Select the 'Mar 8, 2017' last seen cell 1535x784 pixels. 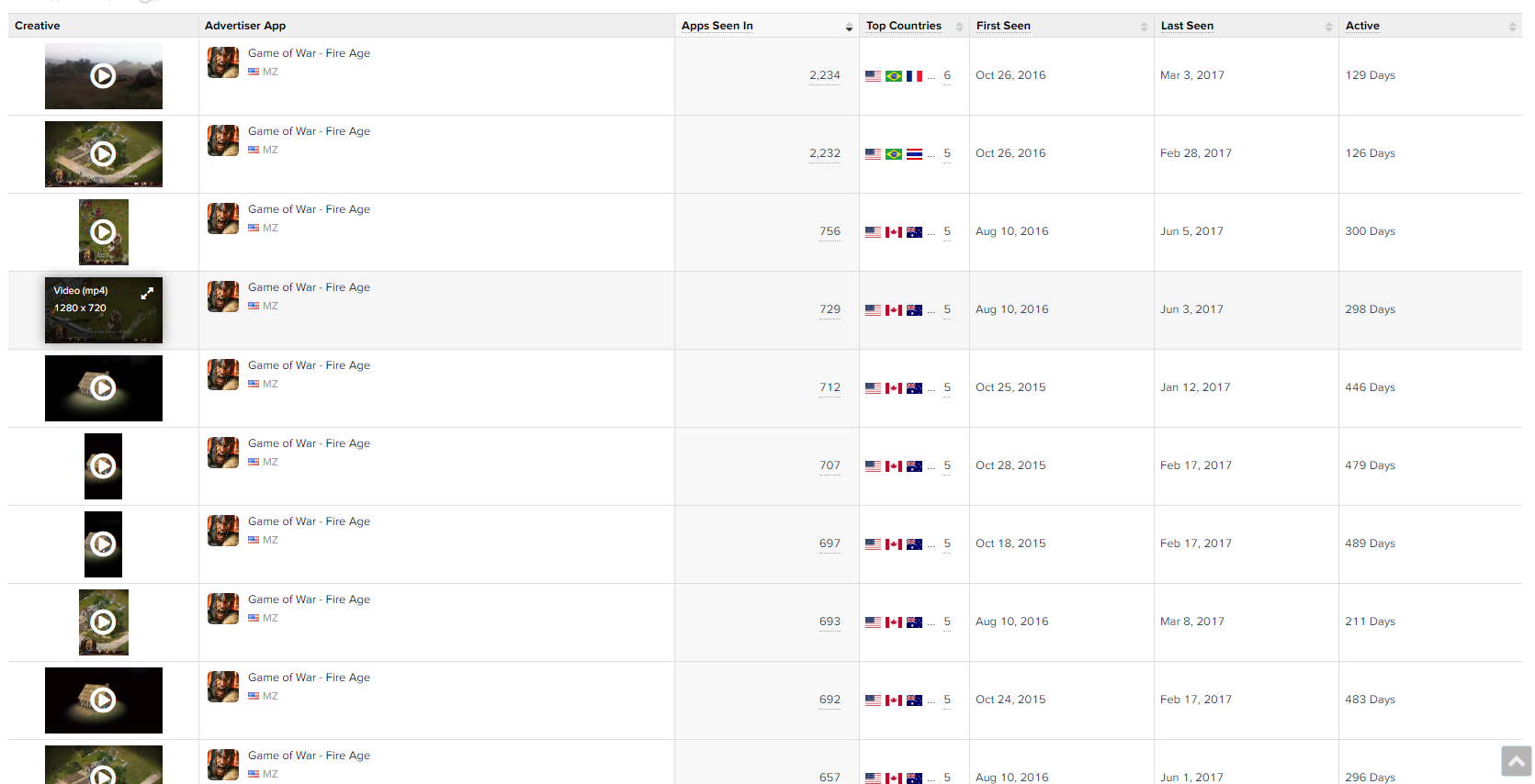point(1192,622)
